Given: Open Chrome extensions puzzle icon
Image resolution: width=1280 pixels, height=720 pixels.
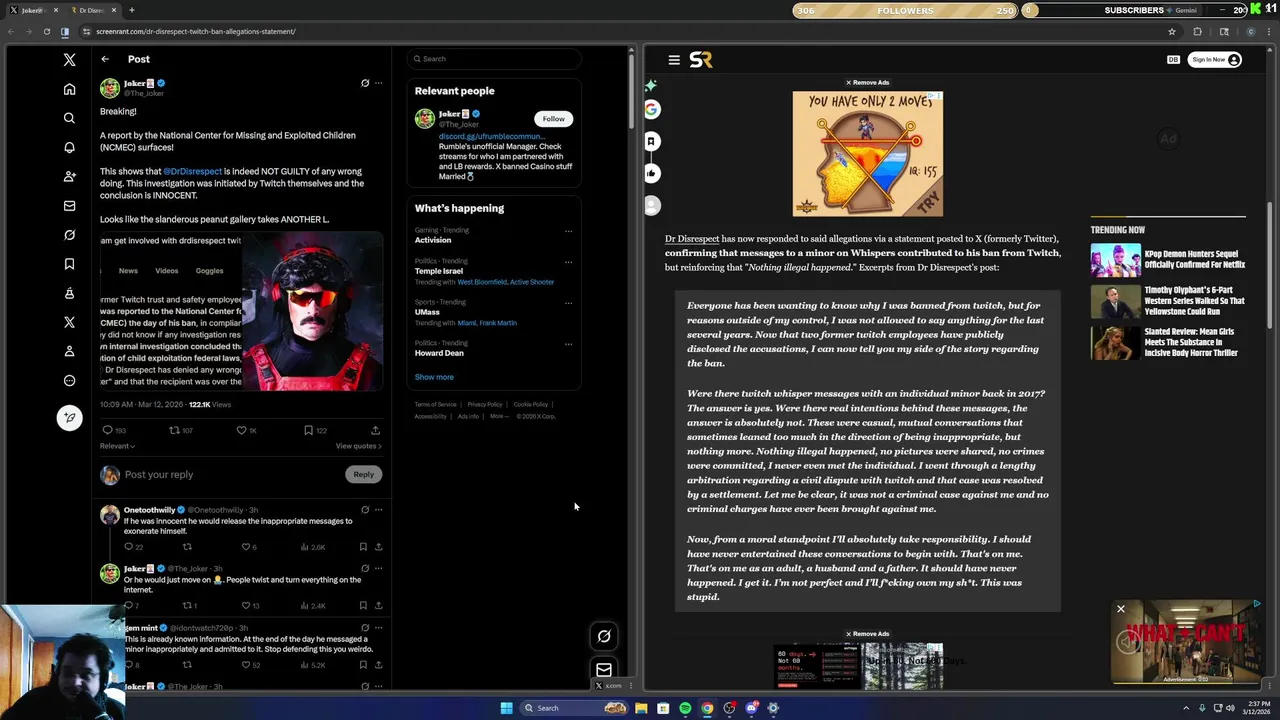Looking at the screenshot, I should 1197,31.
